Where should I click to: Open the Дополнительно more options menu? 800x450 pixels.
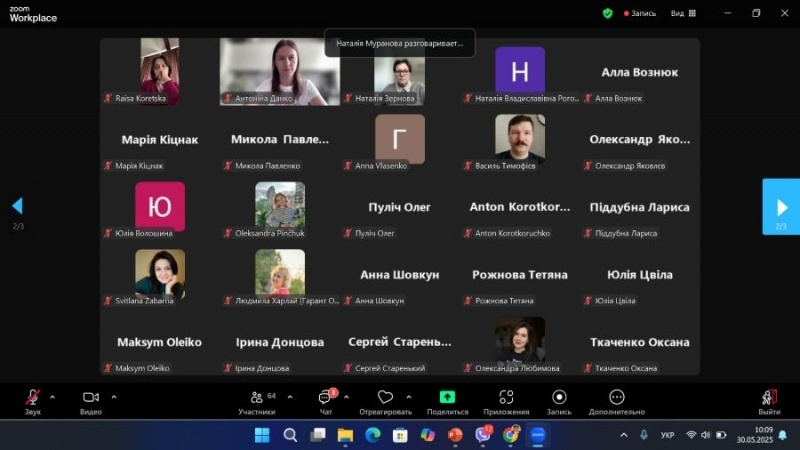click(617, 398)
